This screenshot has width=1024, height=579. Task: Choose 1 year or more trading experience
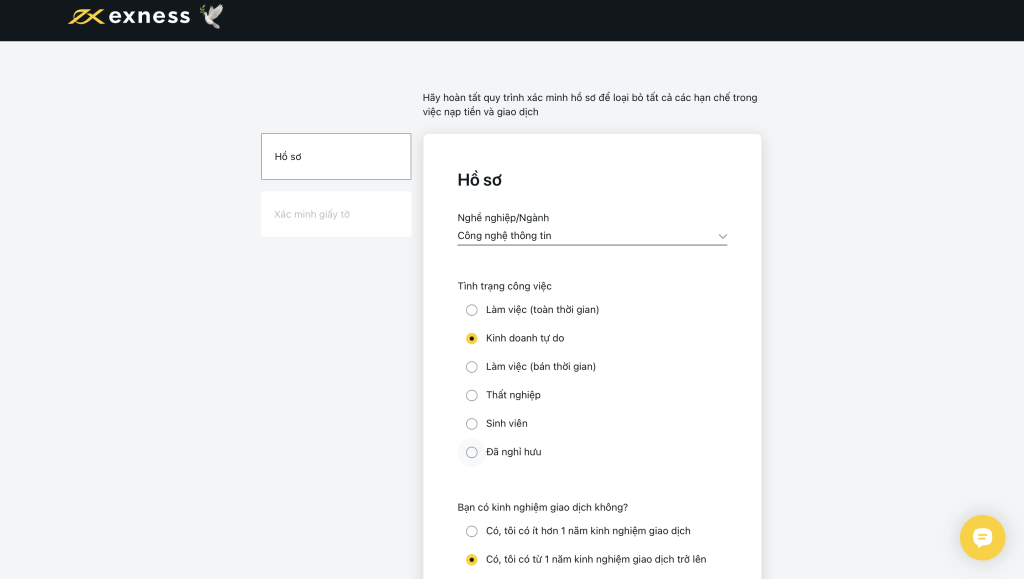[x=472, y=559]
